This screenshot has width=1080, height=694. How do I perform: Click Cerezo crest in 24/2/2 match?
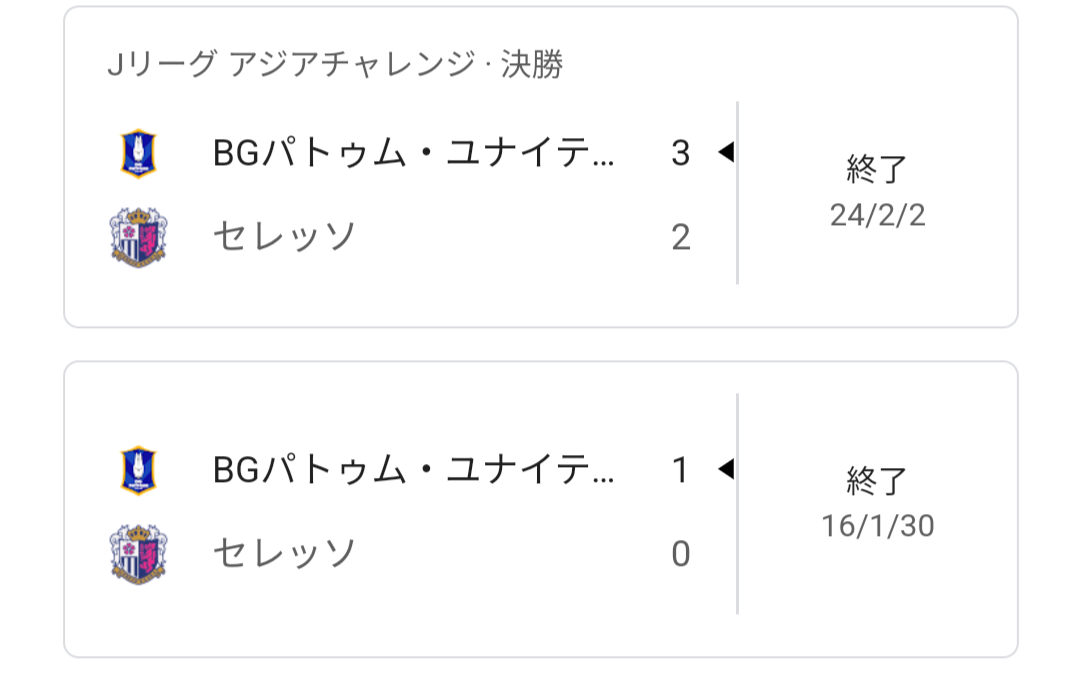[x=138, y=237]
